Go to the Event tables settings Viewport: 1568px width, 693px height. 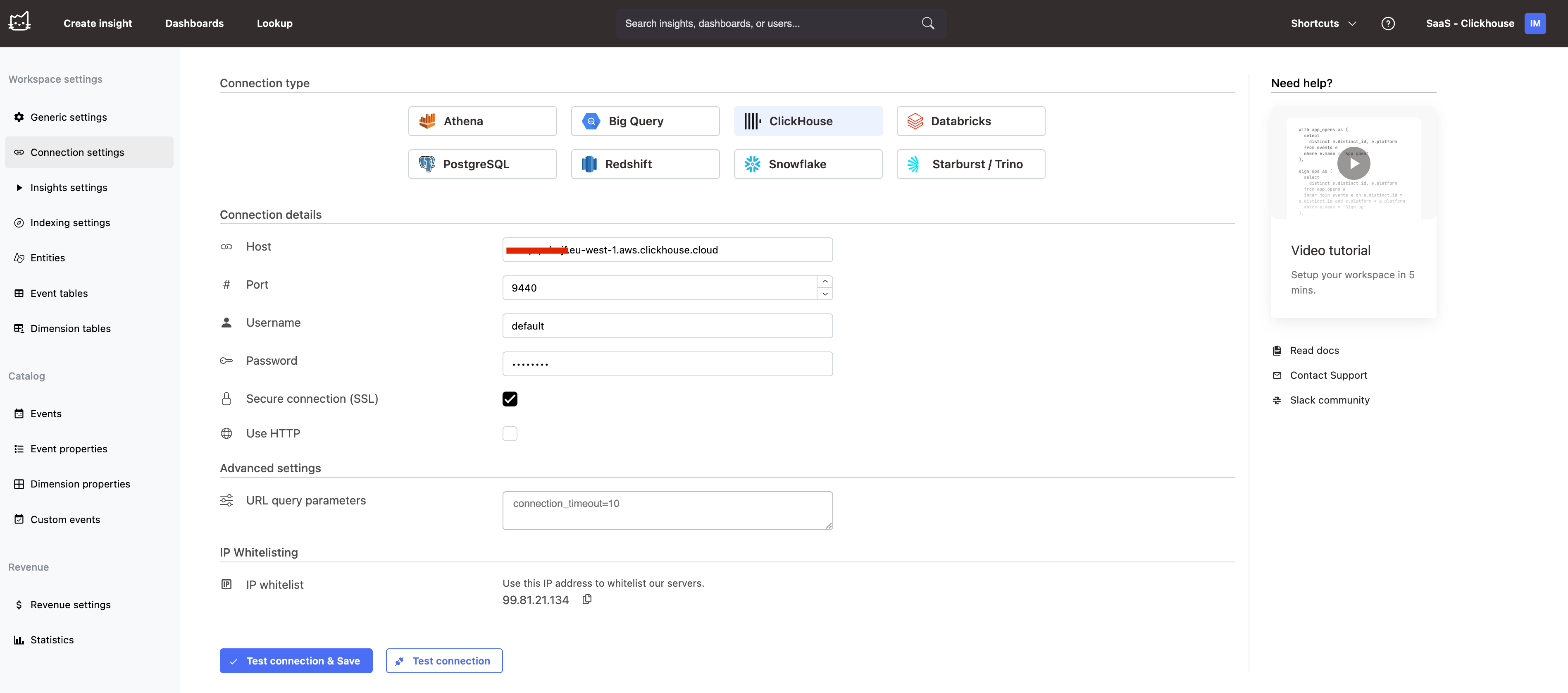pyautogui.click(x=59, y=293)
